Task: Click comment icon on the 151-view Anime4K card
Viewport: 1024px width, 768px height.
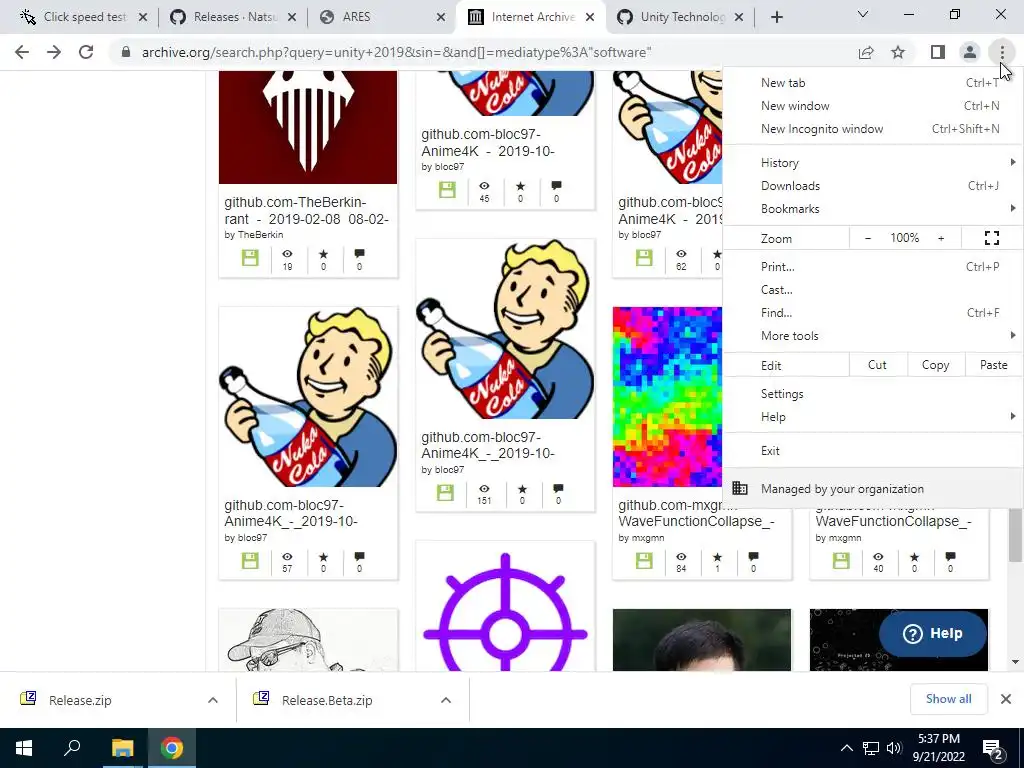Action: (558, 488)
